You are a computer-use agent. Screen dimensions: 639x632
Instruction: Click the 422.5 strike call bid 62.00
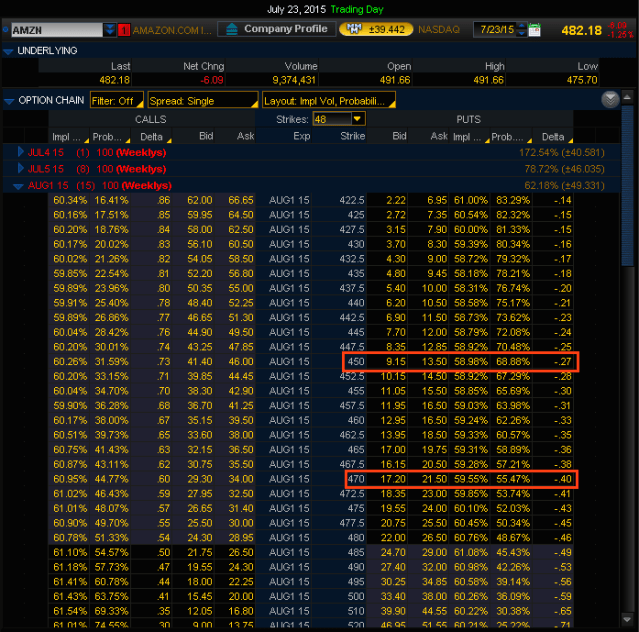(x=199, y=200)
